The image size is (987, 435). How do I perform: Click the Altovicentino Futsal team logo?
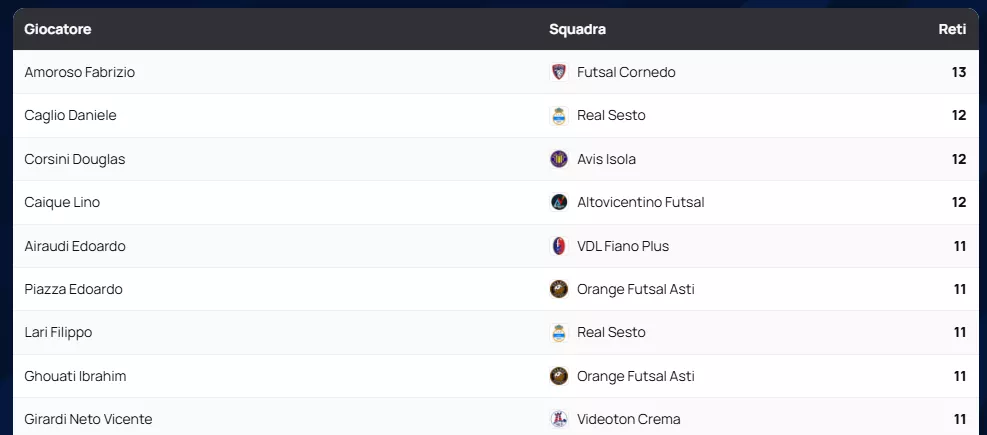point(559,202)
